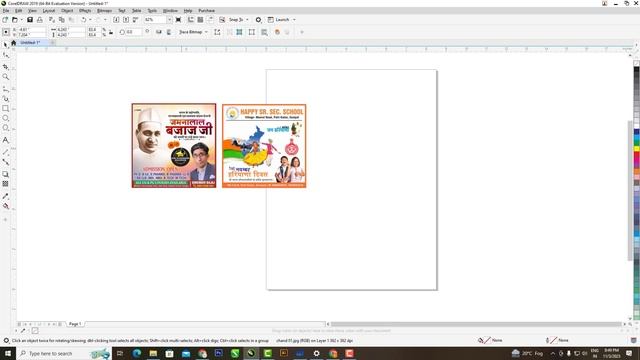This screenshot has width=640, height=360.
Task: Toggle the Snap Off button
Action: (222, 20)
